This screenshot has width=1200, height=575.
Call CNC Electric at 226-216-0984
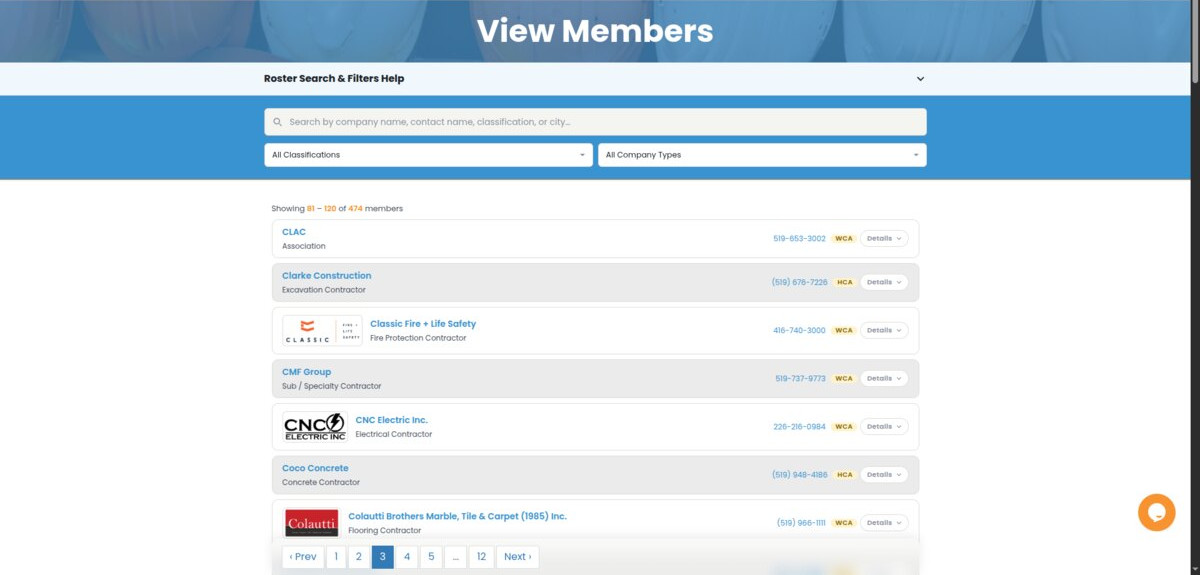[x=799, y=426]
